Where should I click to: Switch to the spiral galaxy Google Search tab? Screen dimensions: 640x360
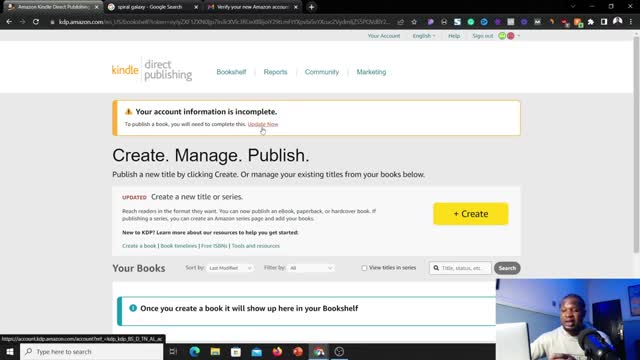click(x=152, y=7)
